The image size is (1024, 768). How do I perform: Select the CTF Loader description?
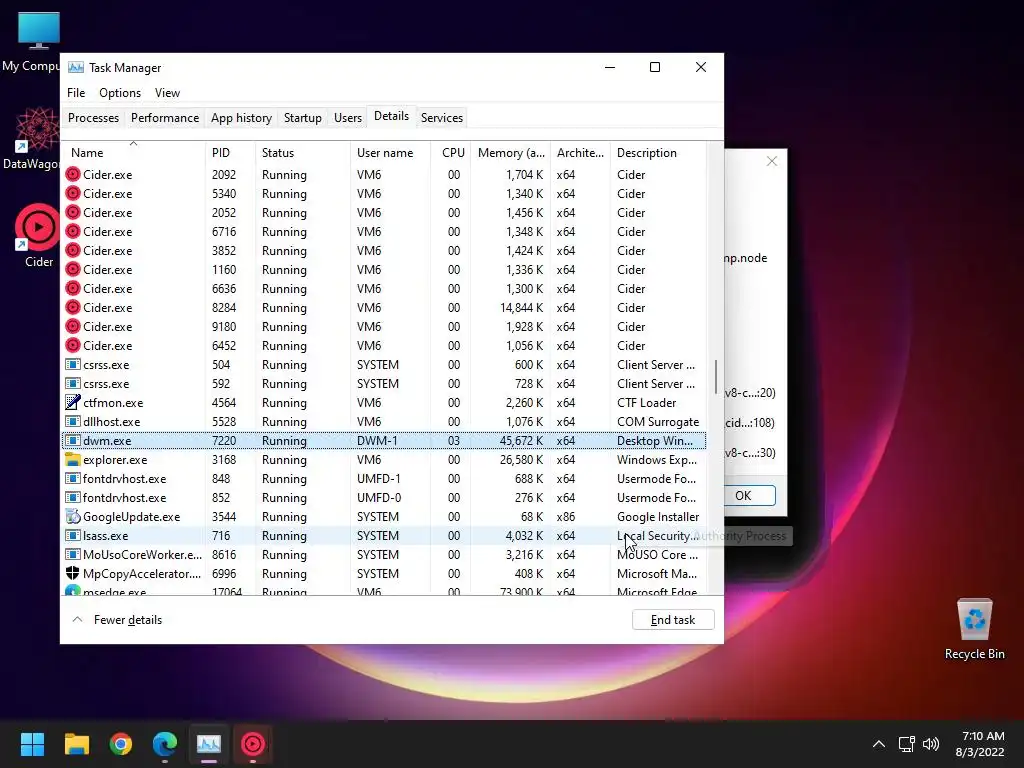647,402
